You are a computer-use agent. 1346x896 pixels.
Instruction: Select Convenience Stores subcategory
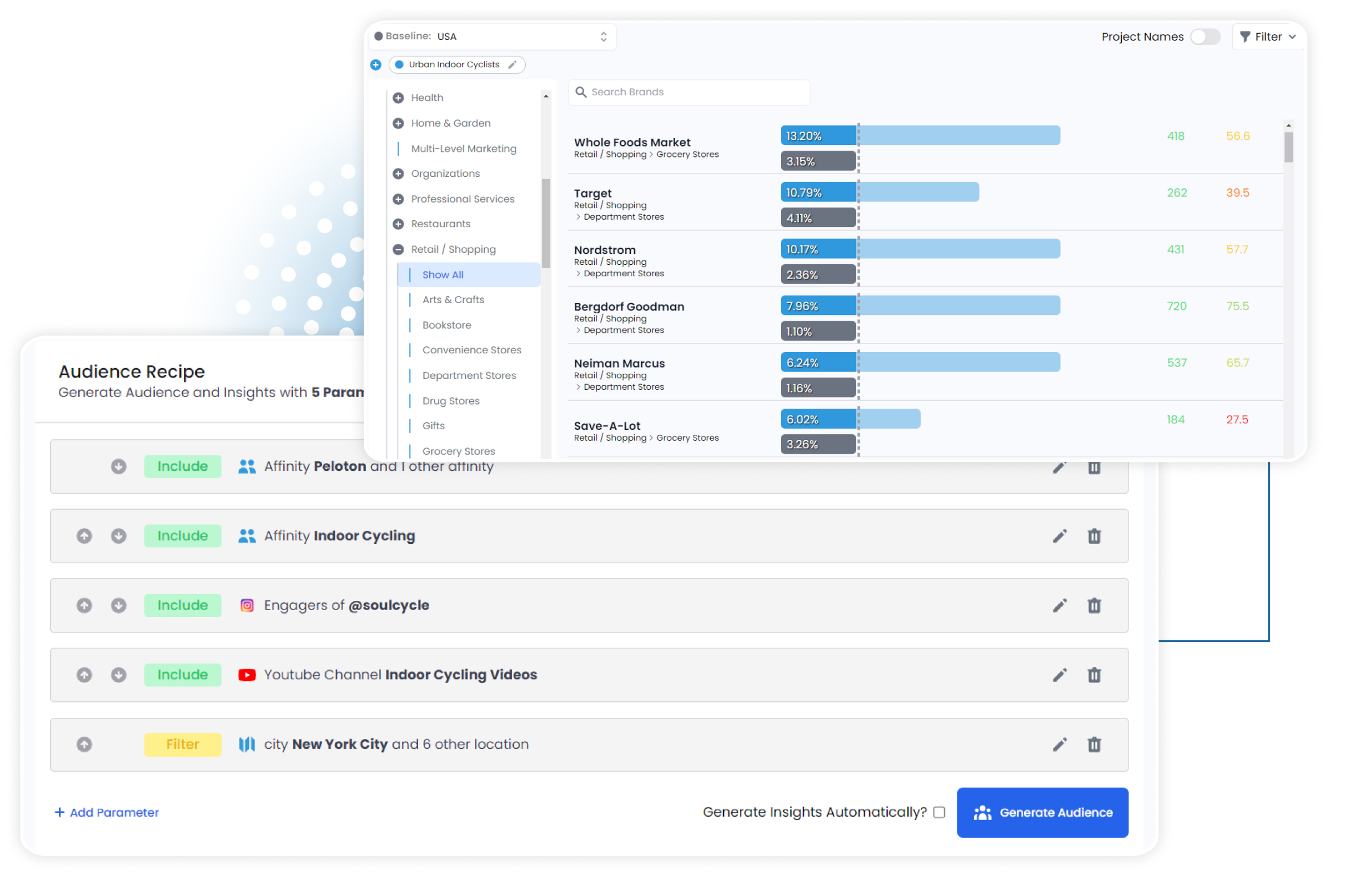tap(471, 350)
